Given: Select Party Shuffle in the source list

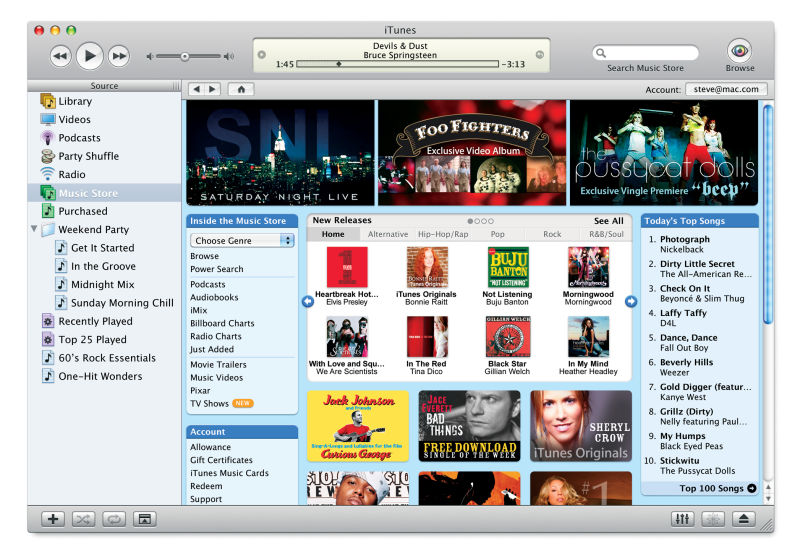Looking at the screenshot, I should tap(88, 156).
